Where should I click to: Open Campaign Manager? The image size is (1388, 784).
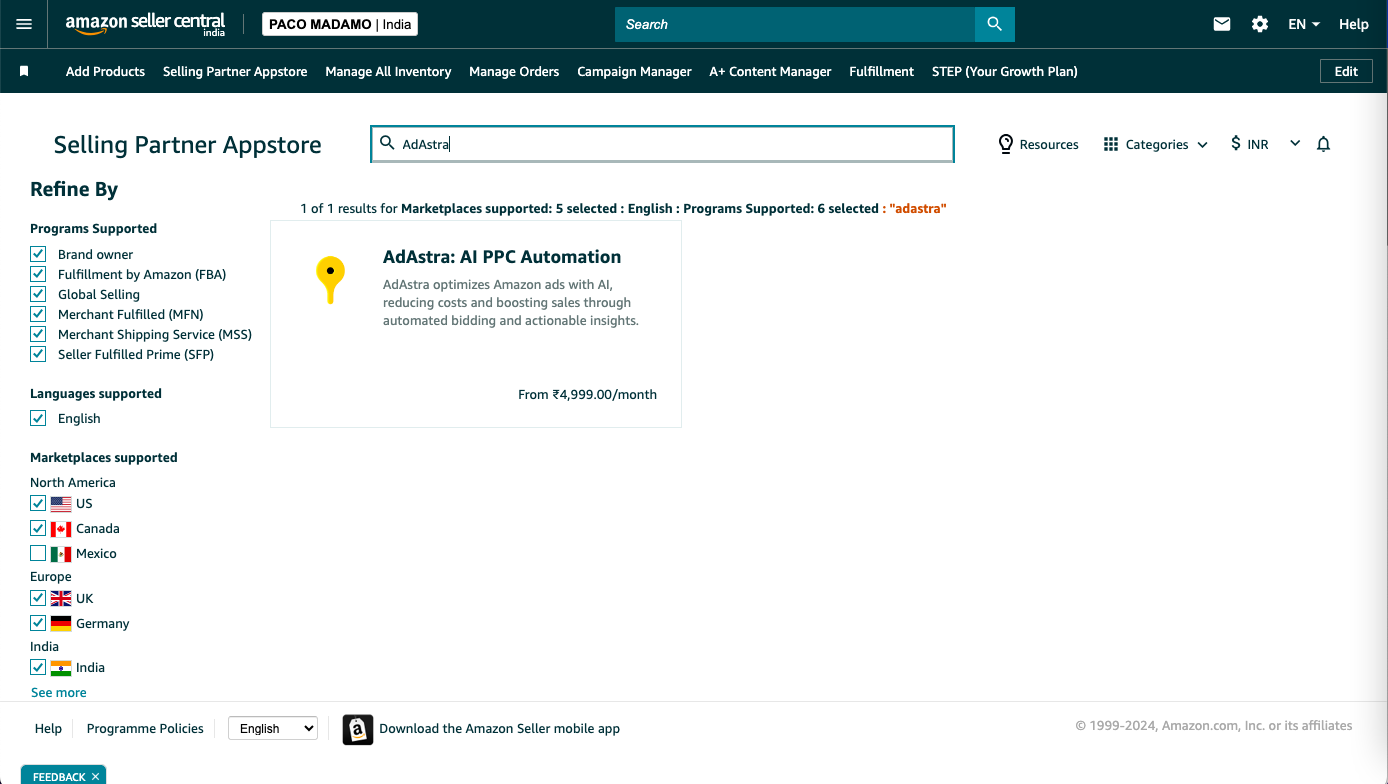tap(634, 71)
